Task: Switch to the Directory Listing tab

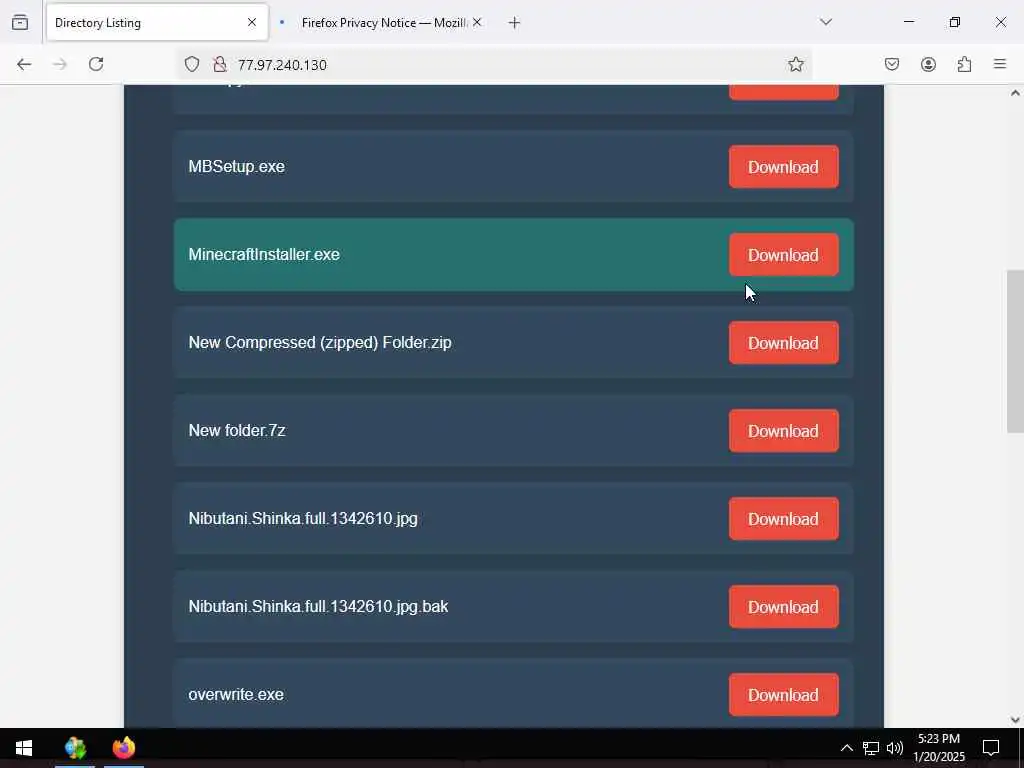Action: [157, 23]
